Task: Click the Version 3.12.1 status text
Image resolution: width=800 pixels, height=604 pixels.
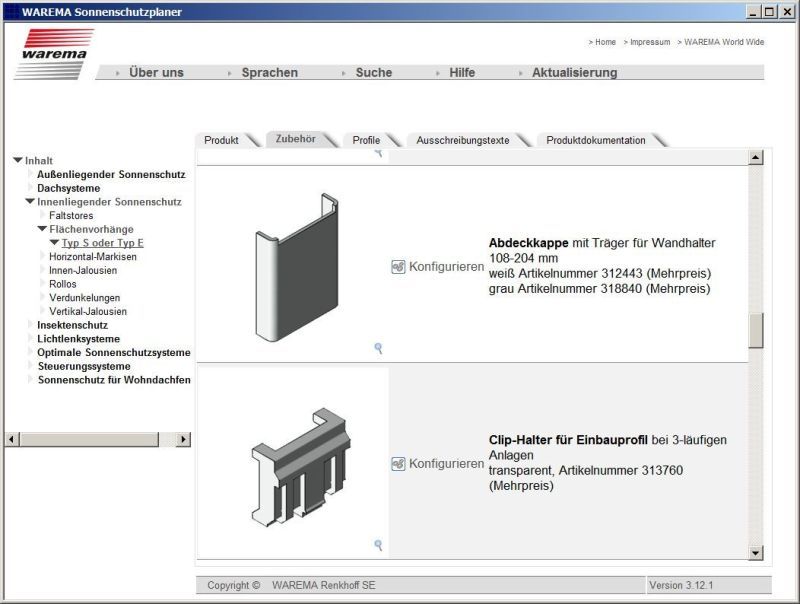Action: pos(681,585)
